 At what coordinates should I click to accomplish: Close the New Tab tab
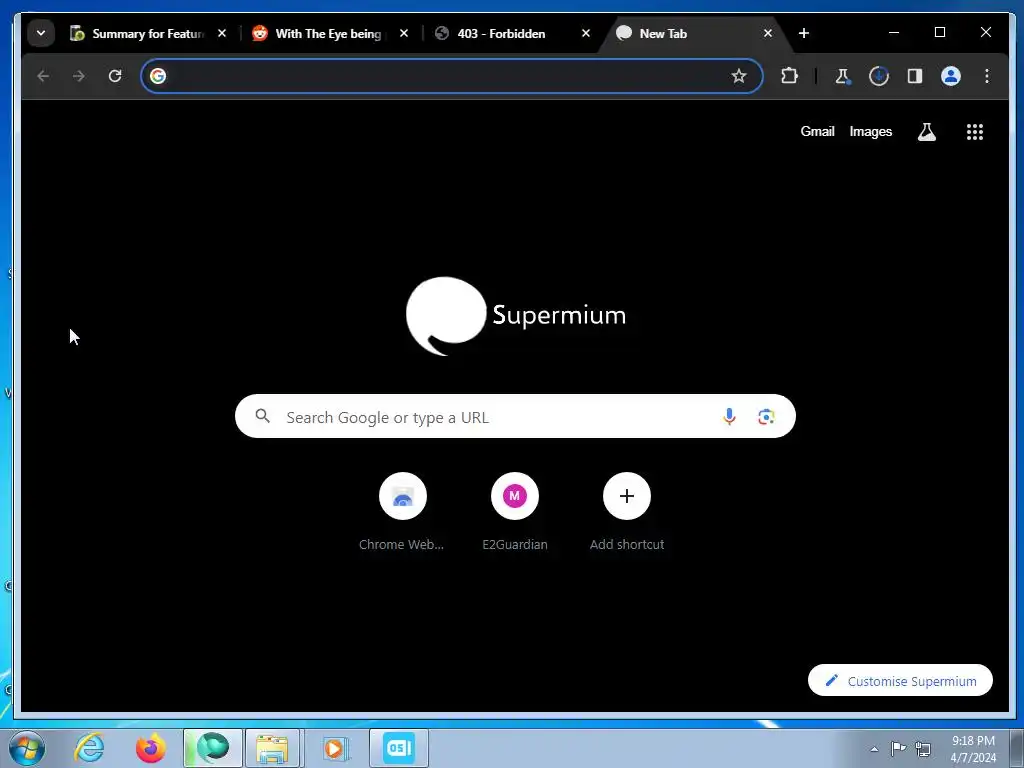coord(768,33)
